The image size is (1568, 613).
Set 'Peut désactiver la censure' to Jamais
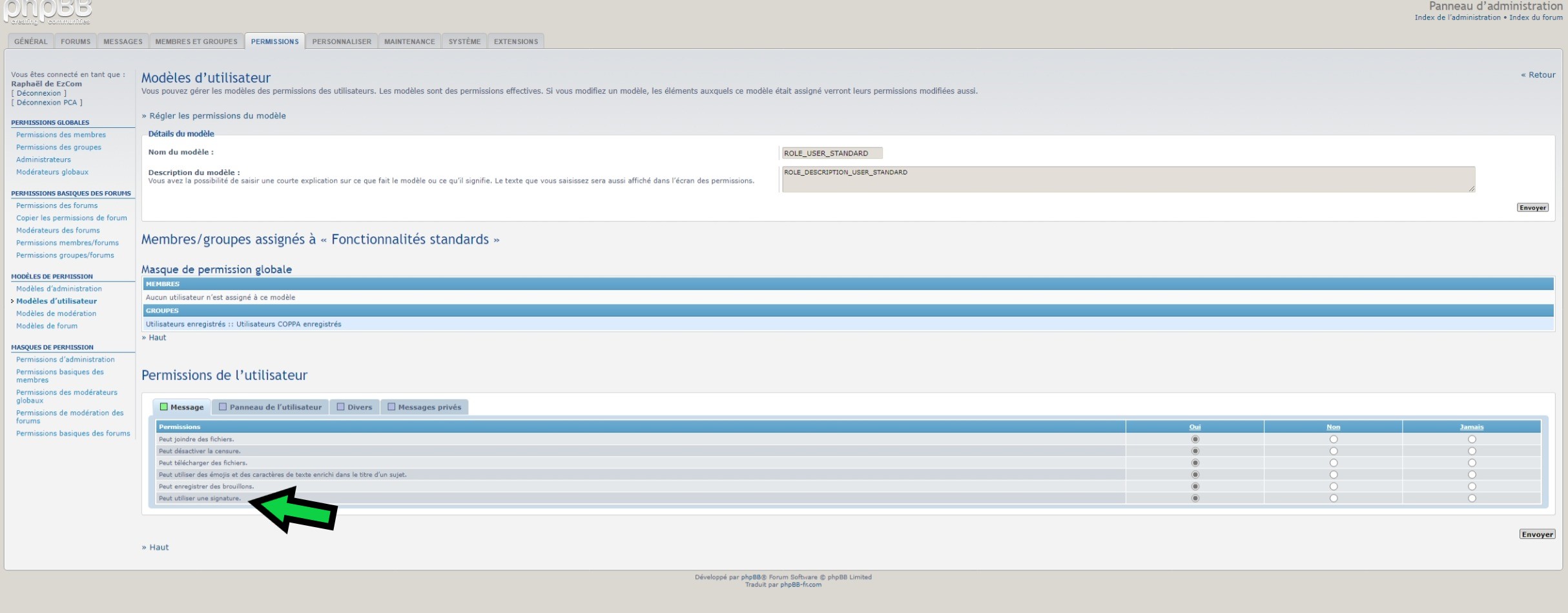click(x=1471, y=451)
